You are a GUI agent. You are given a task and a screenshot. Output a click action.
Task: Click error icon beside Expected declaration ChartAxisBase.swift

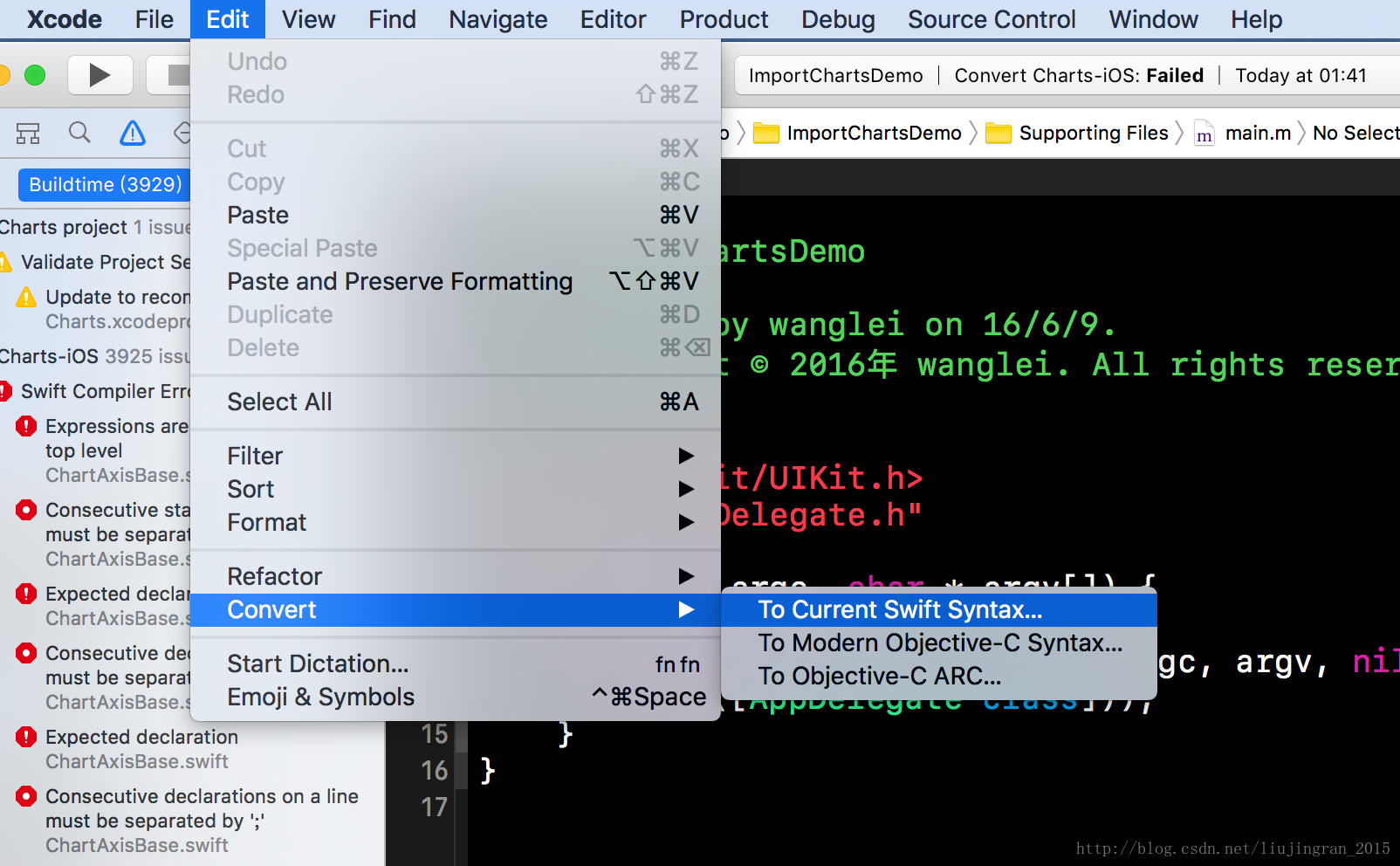26,737
